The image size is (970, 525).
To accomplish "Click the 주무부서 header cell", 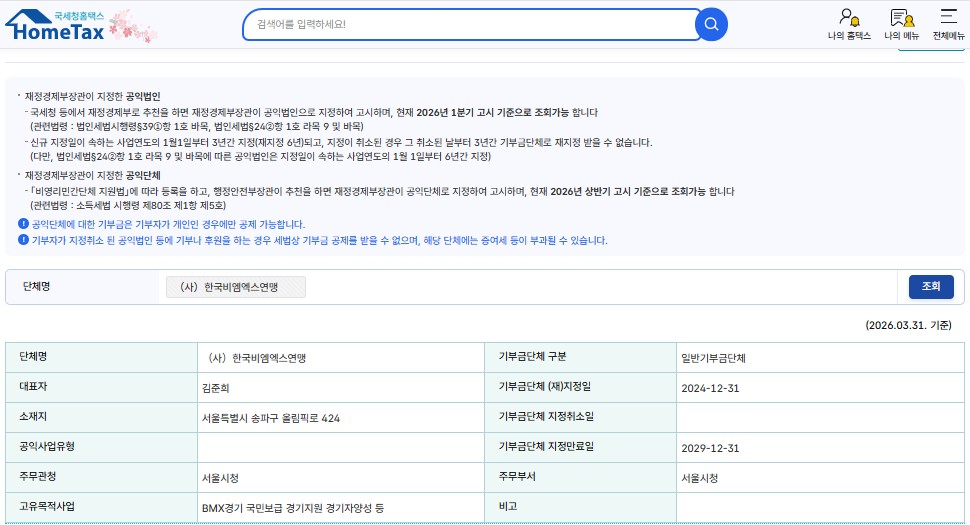I will click(580, 477).
